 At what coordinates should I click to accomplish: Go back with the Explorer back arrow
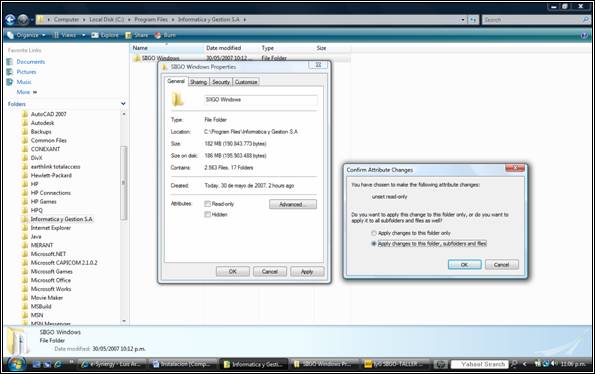(x=10, y=19)
